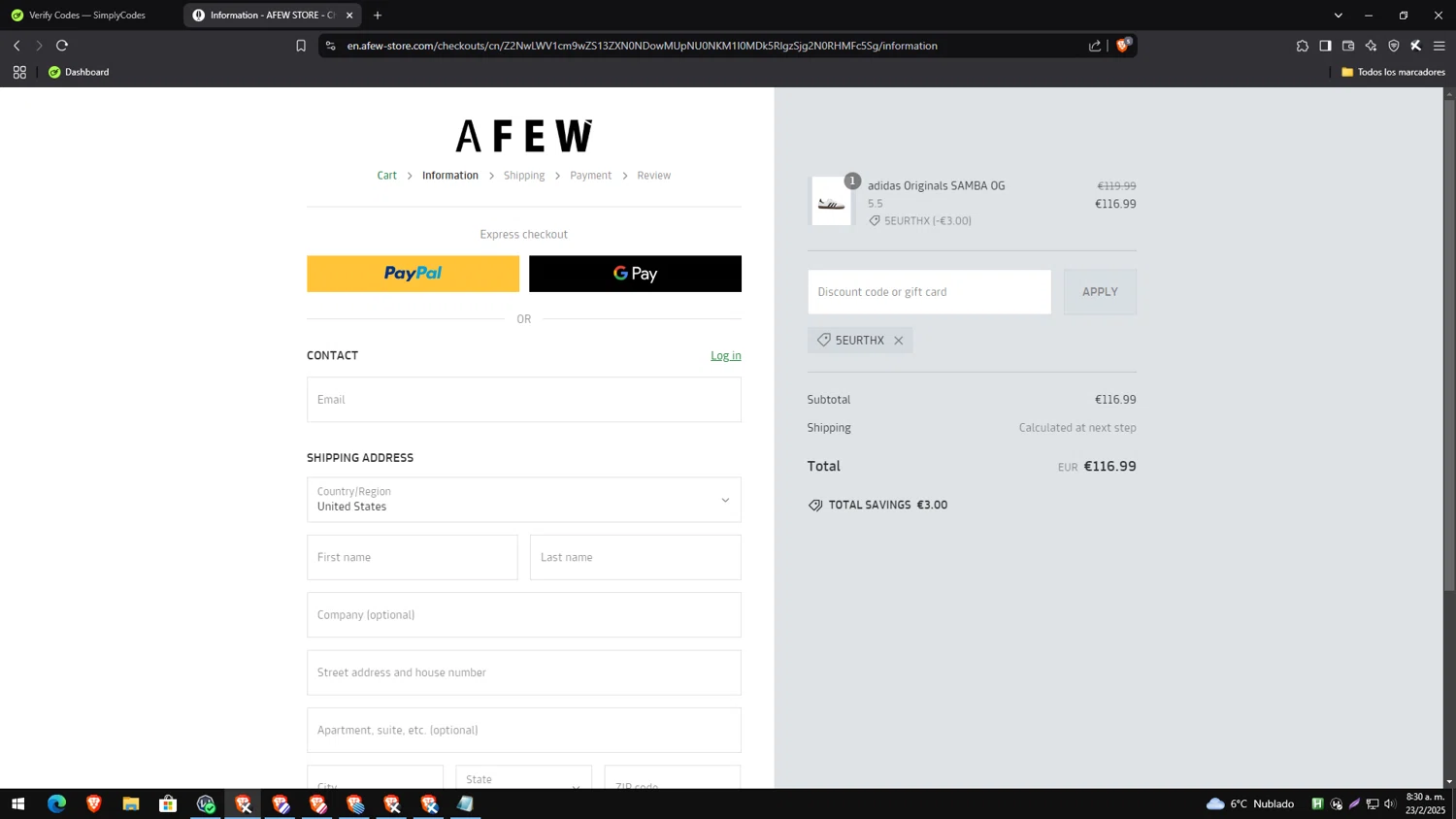Open the share page icon

(x=1095, y=46)
